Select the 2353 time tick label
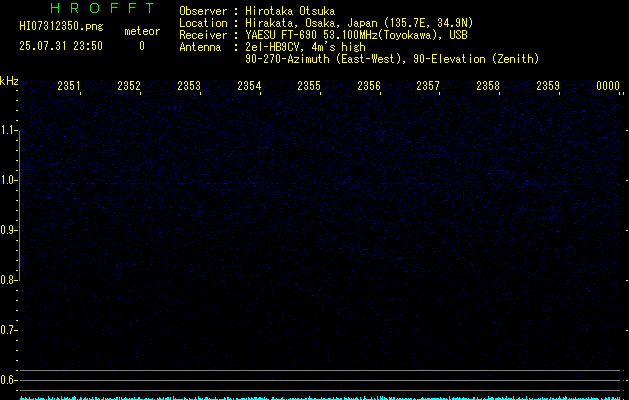The width and height of the screenshot is (629, 400). pos(189,87)
